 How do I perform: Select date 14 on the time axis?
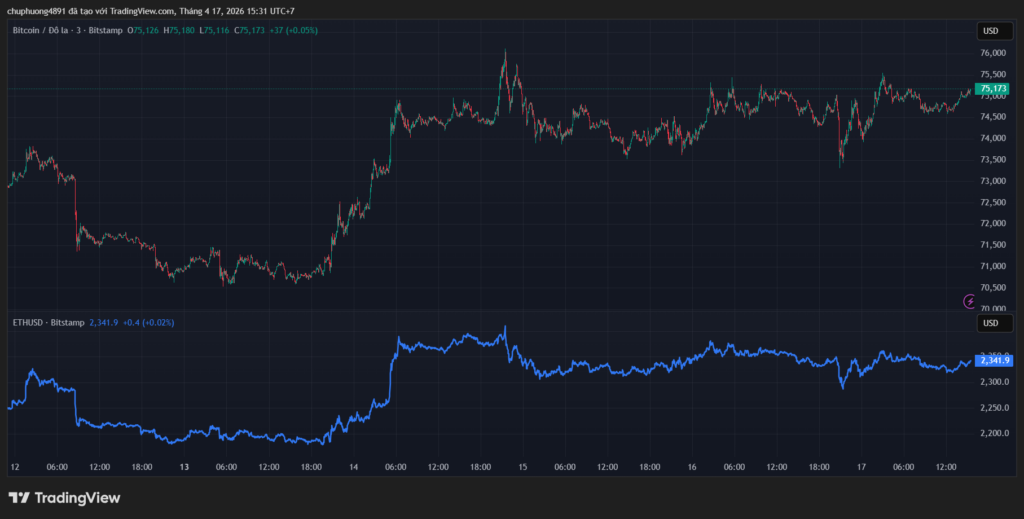tap(353, 467)
